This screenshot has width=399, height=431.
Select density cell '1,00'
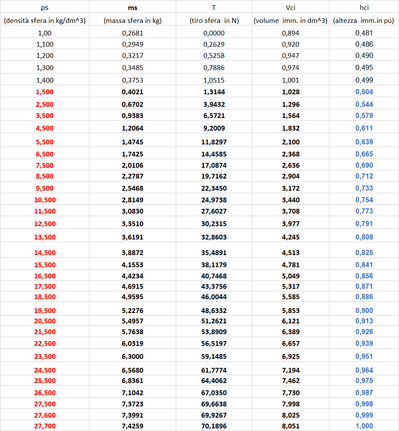(45, 33)
